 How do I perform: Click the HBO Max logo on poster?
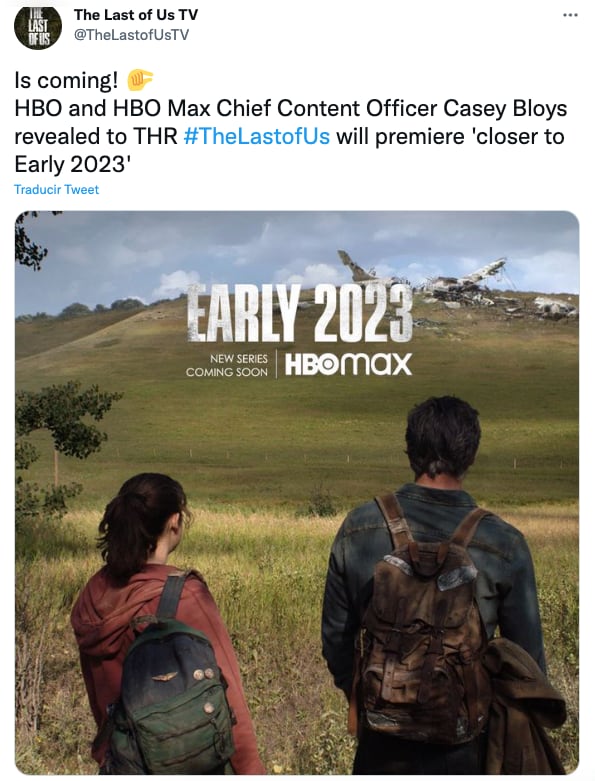coord(348,365)
